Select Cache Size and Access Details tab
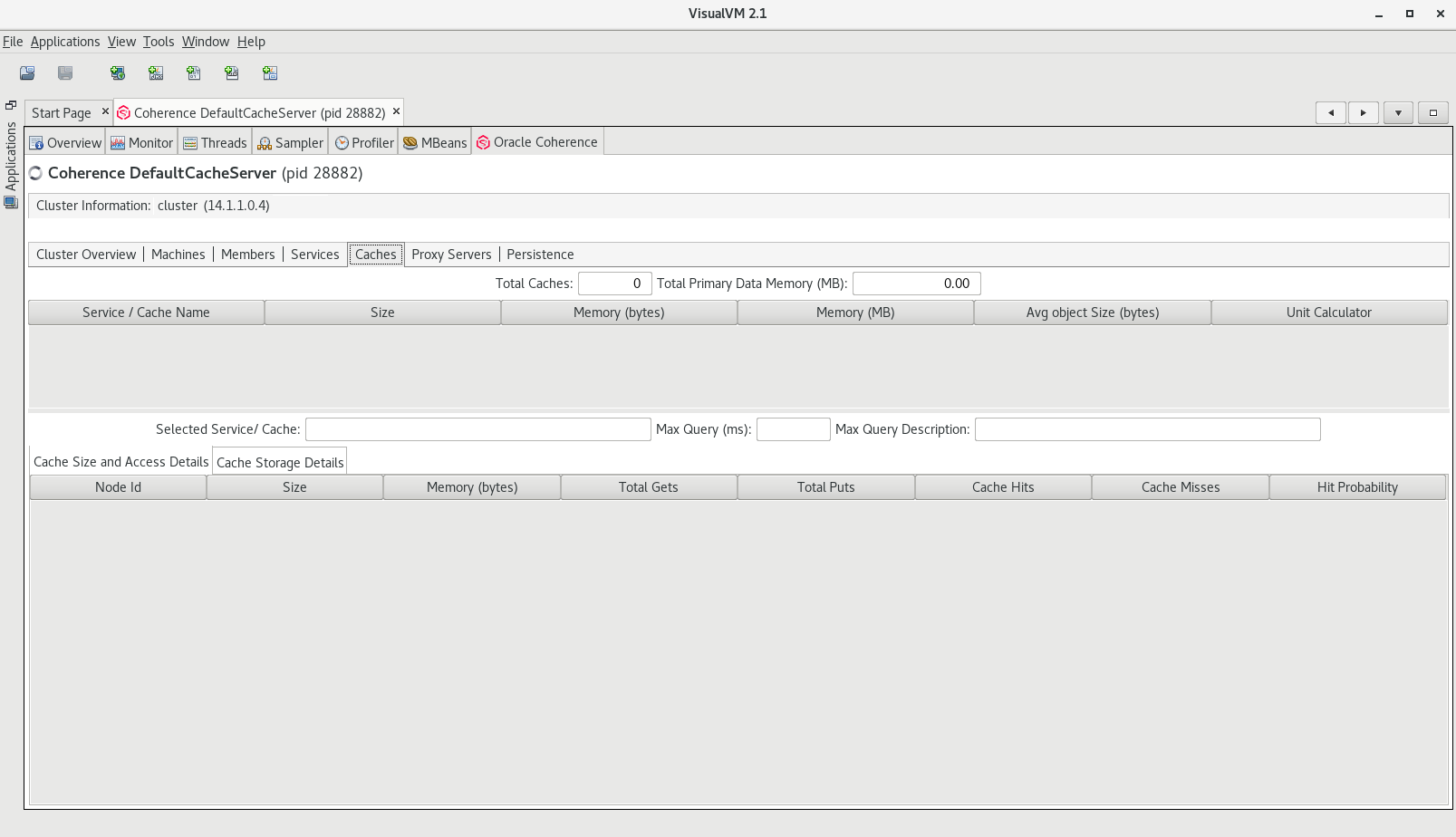This screenshot has width=1456, height=837. (121, 462)
